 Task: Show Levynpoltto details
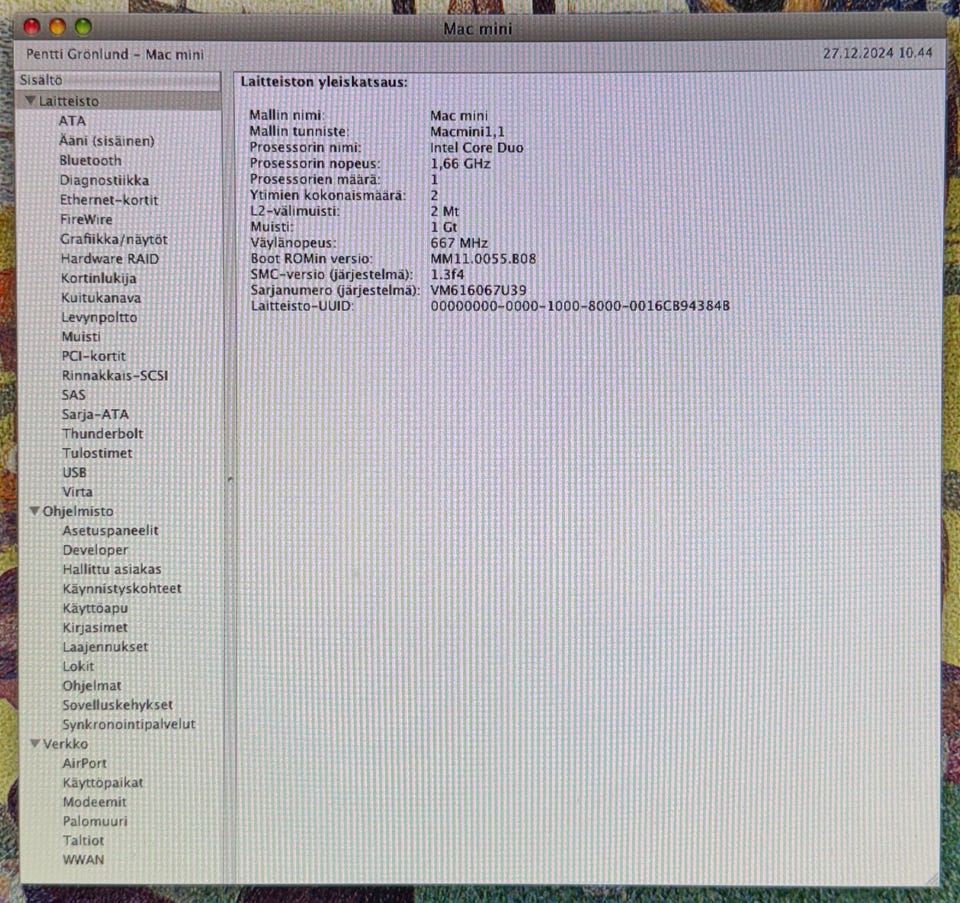point(99,318)
